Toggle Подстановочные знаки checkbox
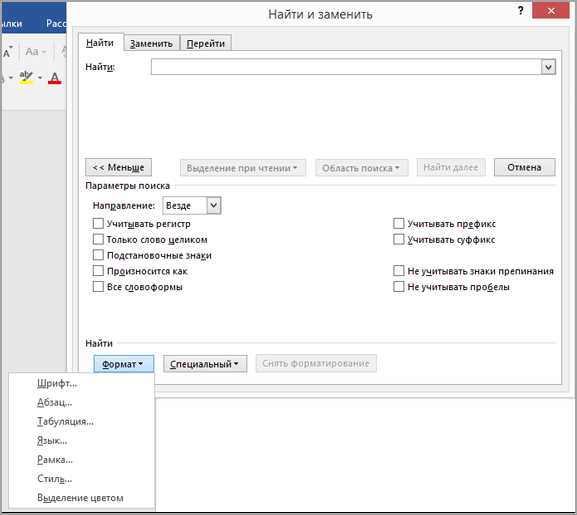577x515 pixels. (98, 255)
